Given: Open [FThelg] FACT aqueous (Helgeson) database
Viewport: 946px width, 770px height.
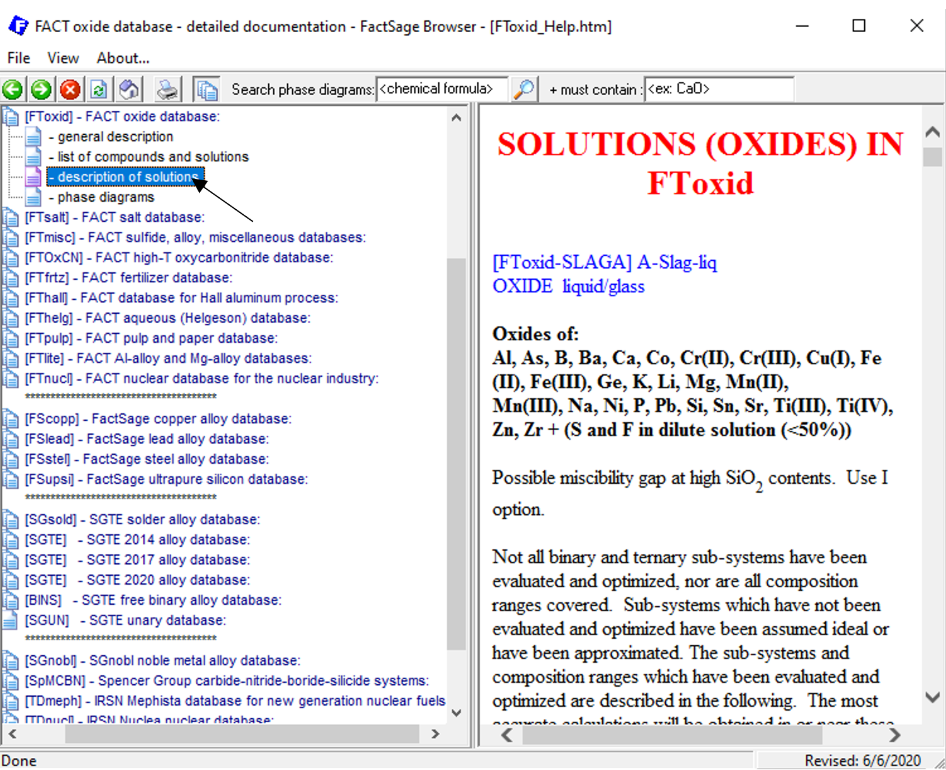Looking at the screenshot, I should tap(168, 318).
